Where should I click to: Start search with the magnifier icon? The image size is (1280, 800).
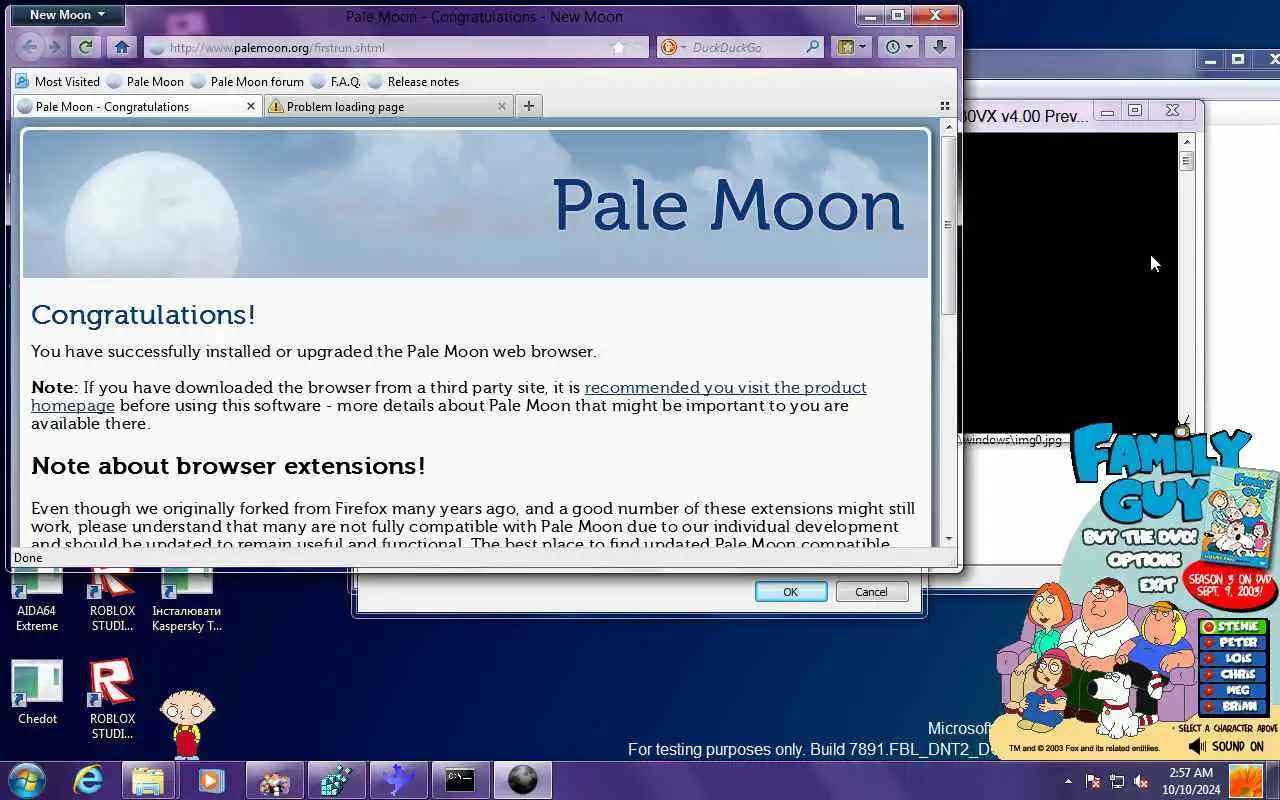[813, 47]
